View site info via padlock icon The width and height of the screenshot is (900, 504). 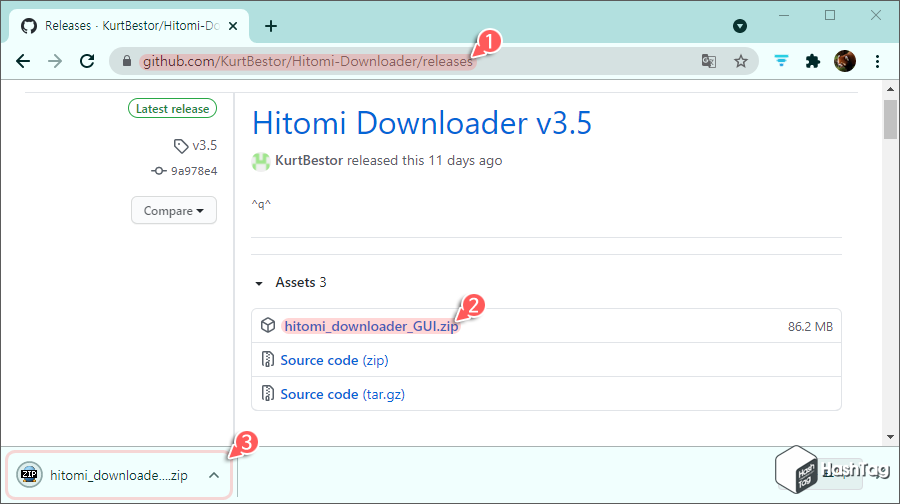tap(127, 61)
